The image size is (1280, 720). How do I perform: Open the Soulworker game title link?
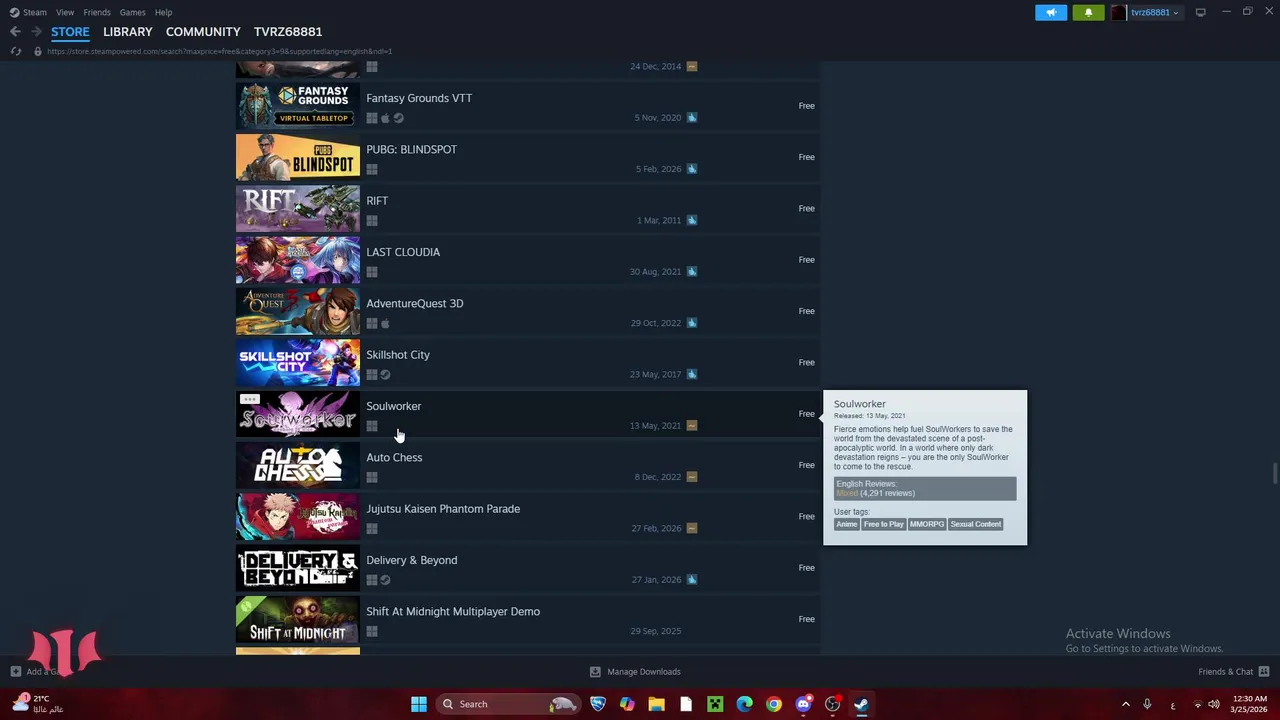coord(394,406)
